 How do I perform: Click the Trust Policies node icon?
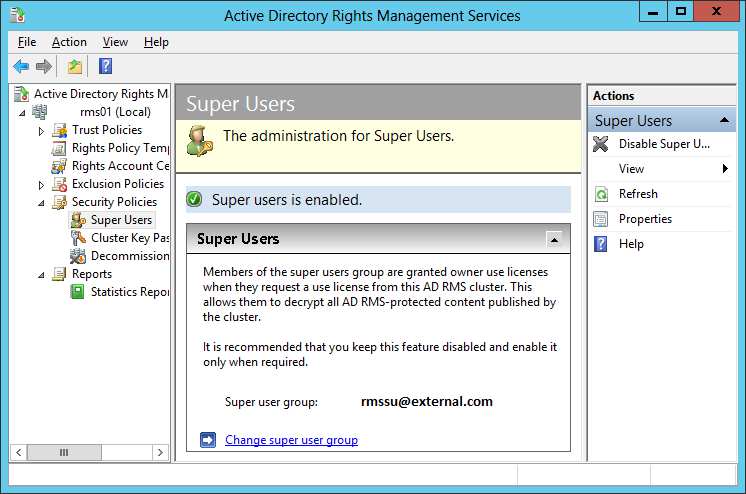click(59, 130)
